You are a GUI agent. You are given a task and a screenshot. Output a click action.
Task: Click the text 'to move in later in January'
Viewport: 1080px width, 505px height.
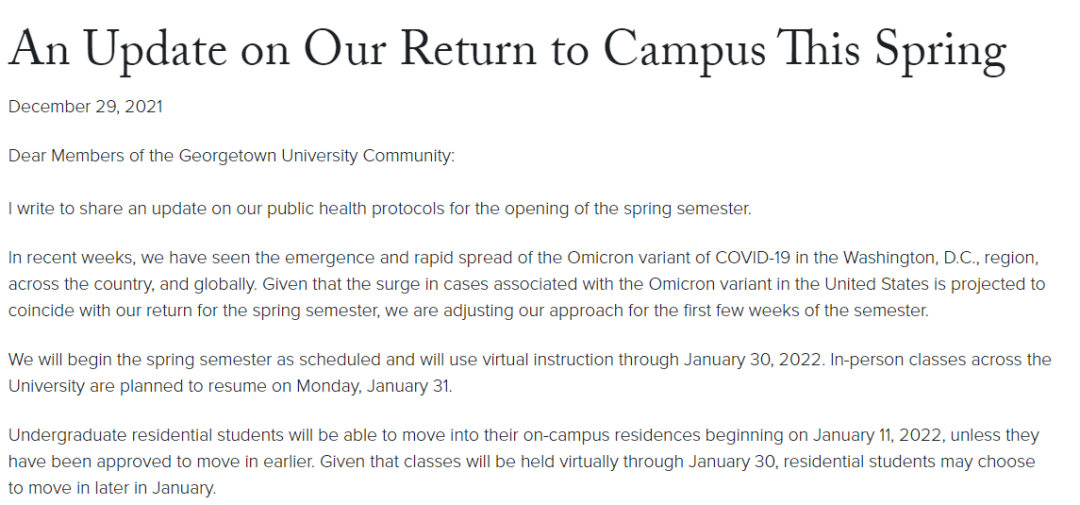(112, 488)
